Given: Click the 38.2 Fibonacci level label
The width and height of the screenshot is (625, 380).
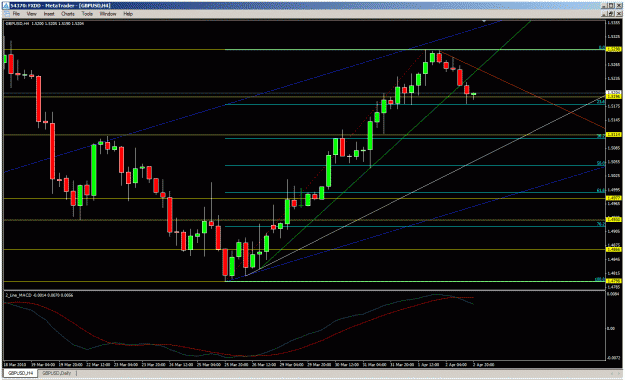Looking at the screenshot, I should pos(601,136).
